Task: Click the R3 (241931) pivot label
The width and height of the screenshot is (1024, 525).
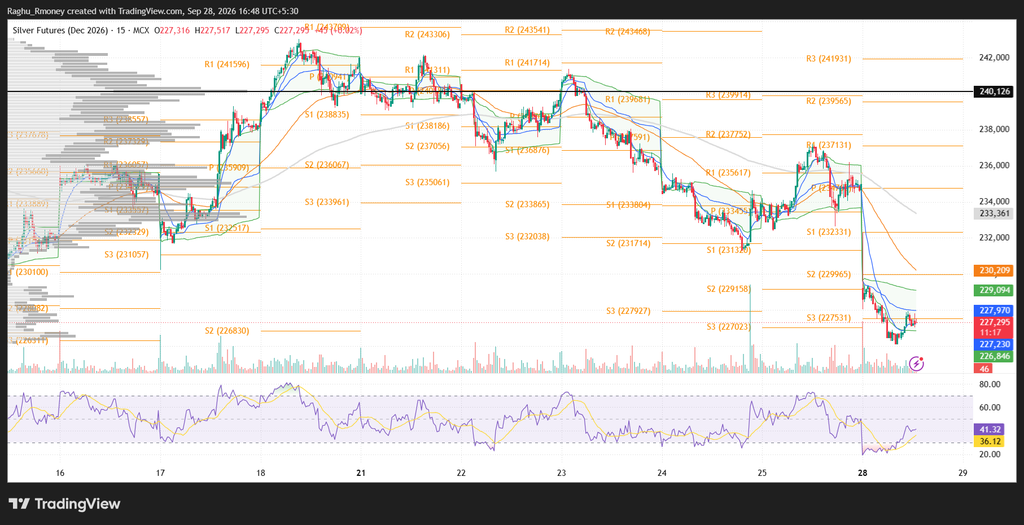Action: (x=829, y=58)
